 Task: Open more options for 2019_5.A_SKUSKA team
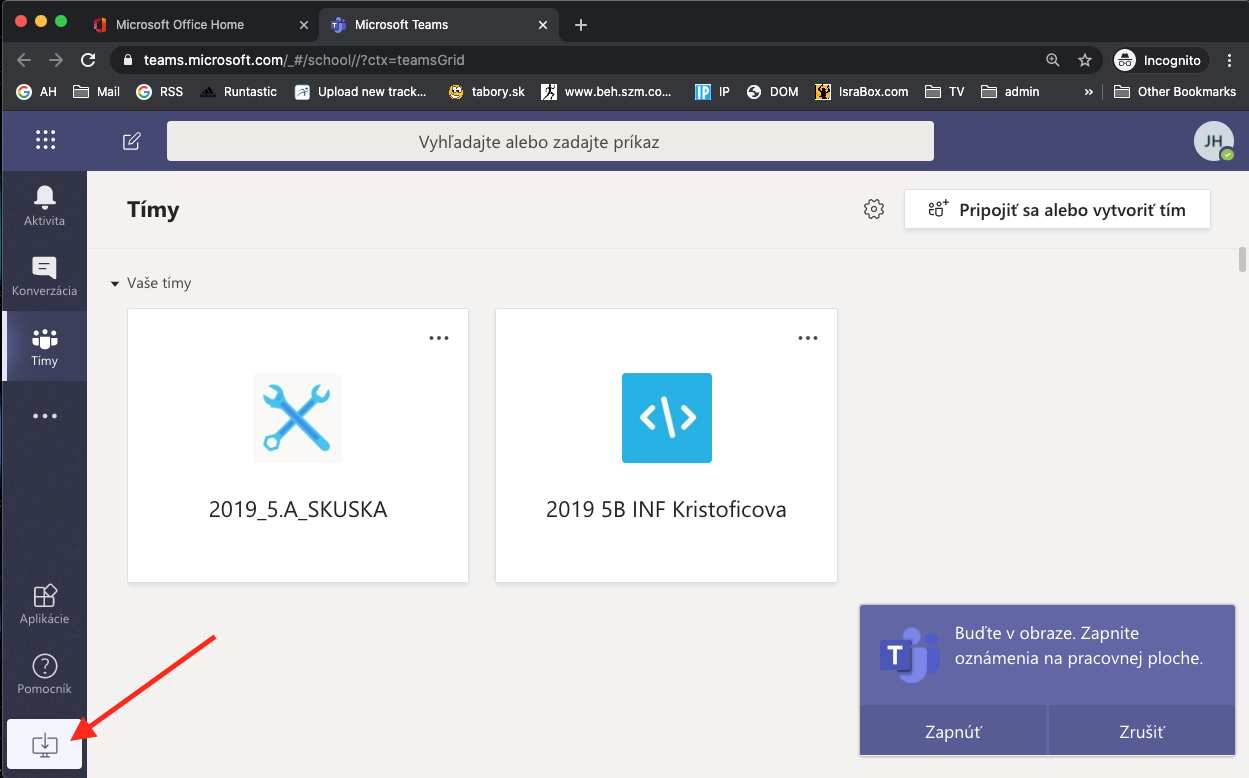[439, 338]
